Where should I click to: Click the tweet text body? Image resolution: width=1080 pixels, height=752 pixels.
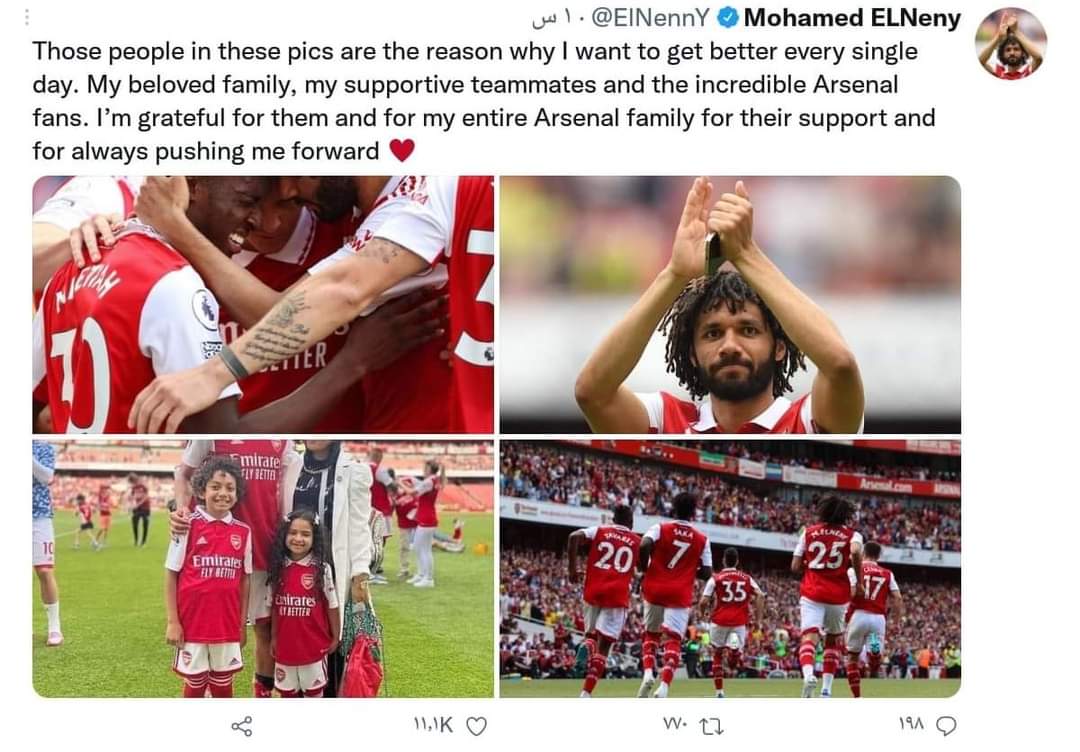click(484, 101)
